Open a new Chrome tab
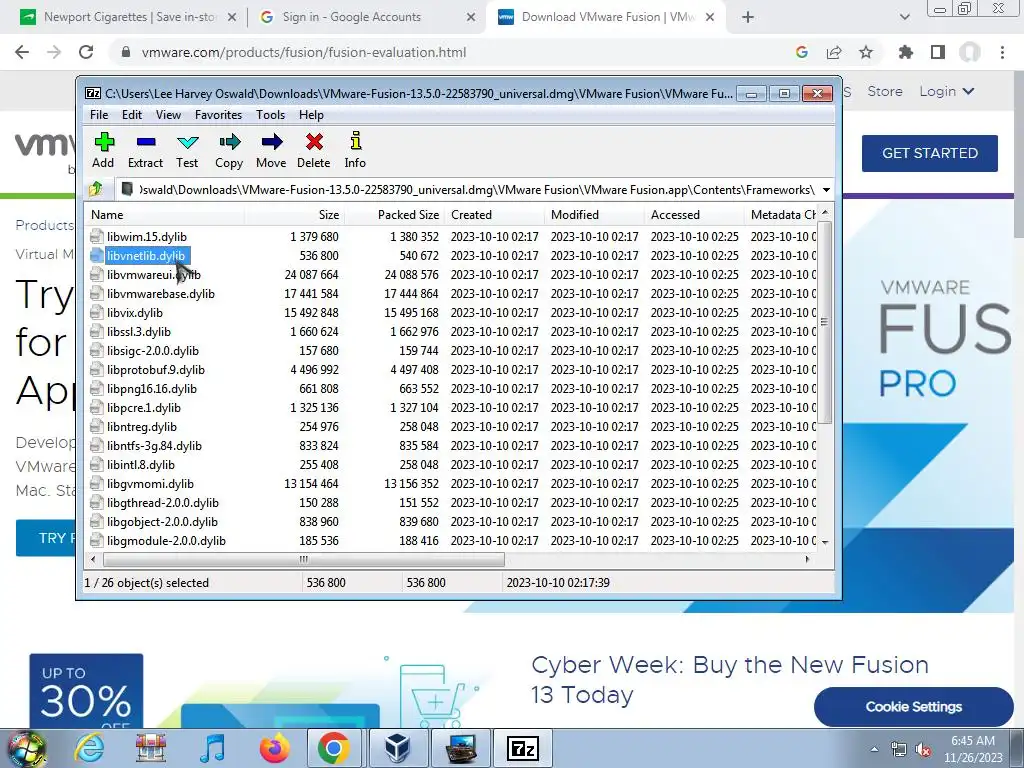 [x=748, y=17]
